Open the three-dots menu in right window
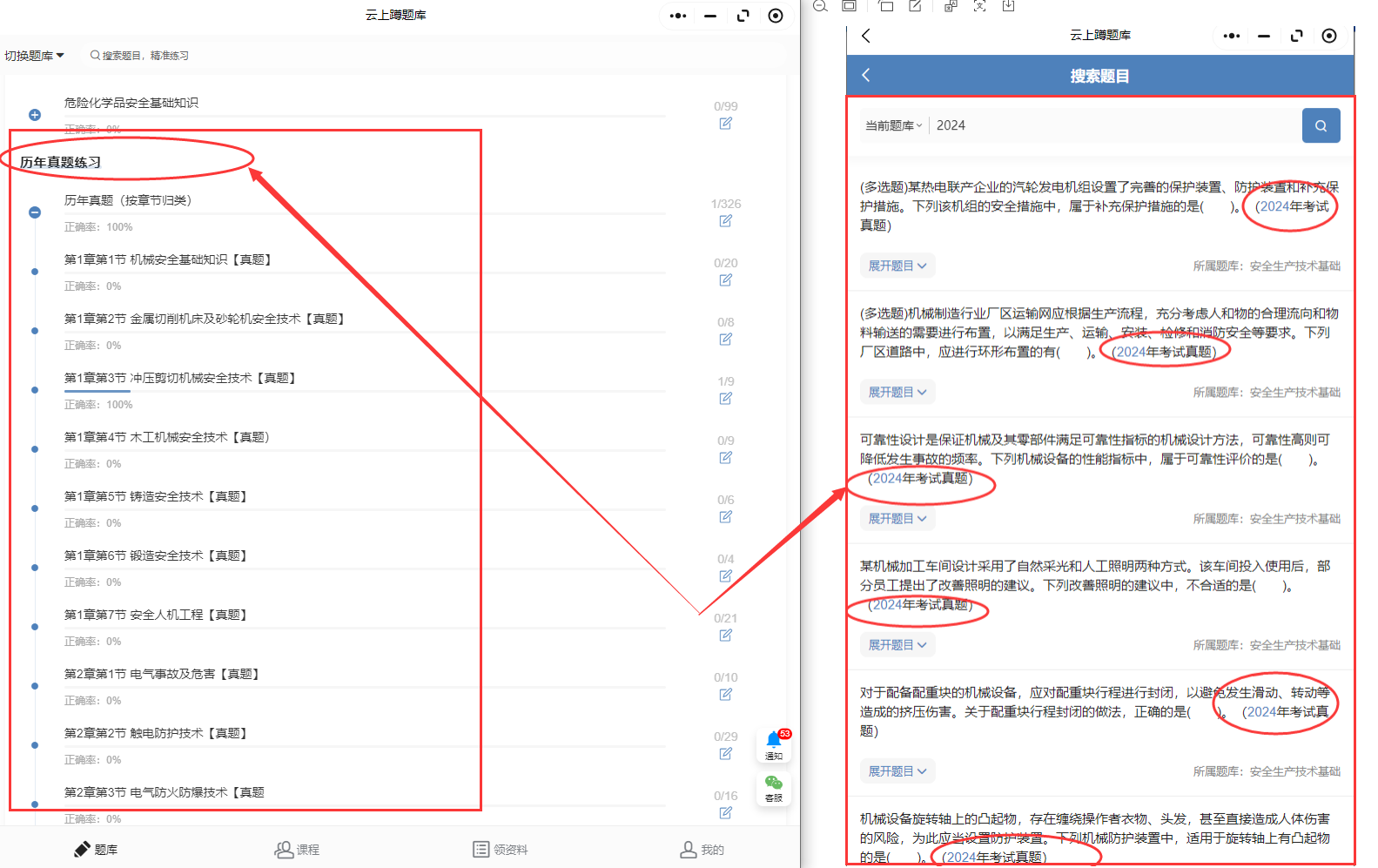This screenshot has width=1378, height=868. click(1231, 36)
